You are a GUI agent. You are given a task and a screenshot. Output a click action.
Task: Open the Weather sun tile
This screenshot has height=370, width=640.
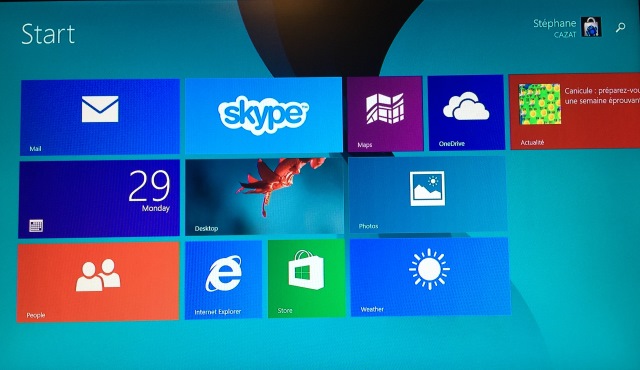430,277
